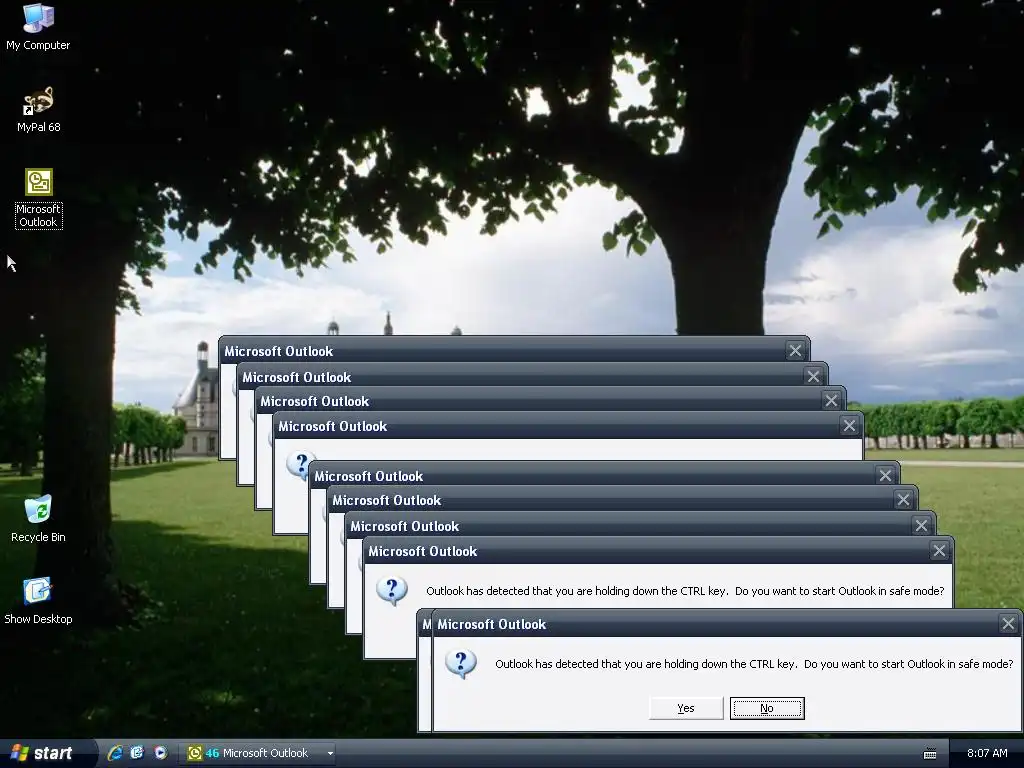Image resolution: width=1024 pixels, height=768 pixels.
Task: Close the frontmost Microsoft Outlook dialog
Action: pyautogui.click(x=1008, y=624)
